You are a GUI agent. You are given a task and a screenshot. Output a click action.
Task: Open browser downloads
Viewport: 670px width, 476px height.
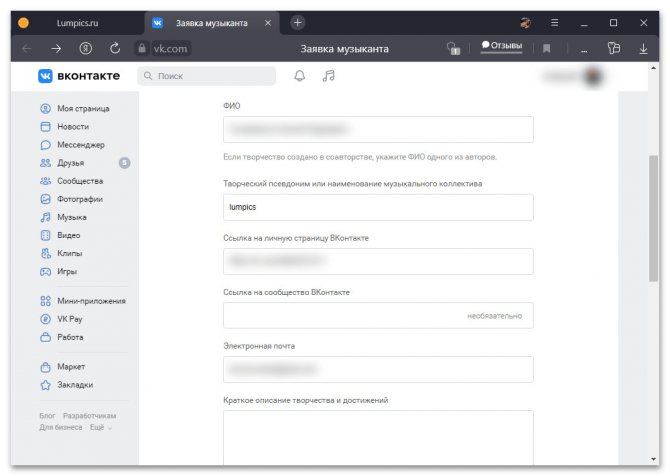pyautogui.click(x=643, y=49)
